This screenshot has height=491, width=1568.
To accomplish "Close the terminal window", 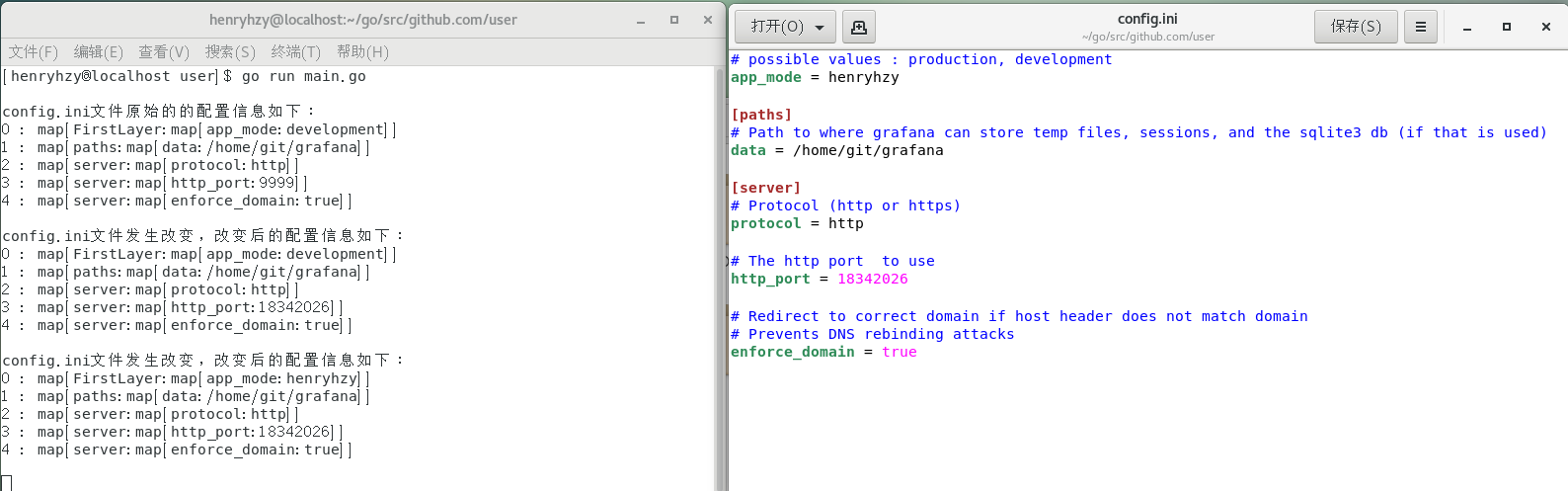I will coord(708,20).
